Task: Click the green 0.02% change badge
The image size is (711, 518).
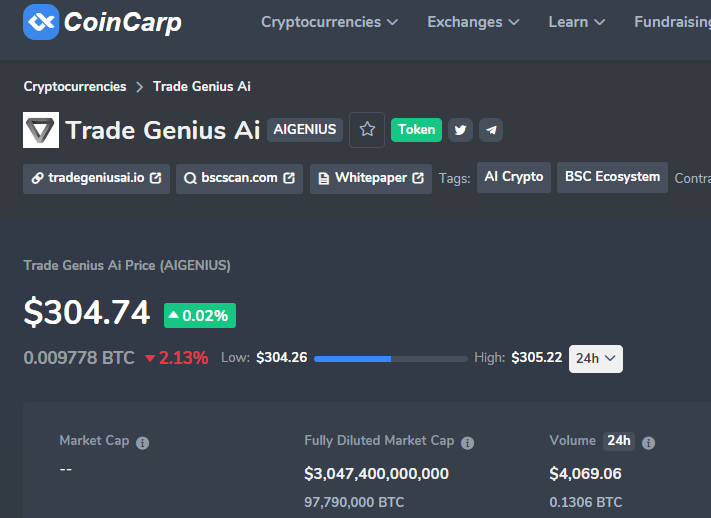Action: point(200,315)
